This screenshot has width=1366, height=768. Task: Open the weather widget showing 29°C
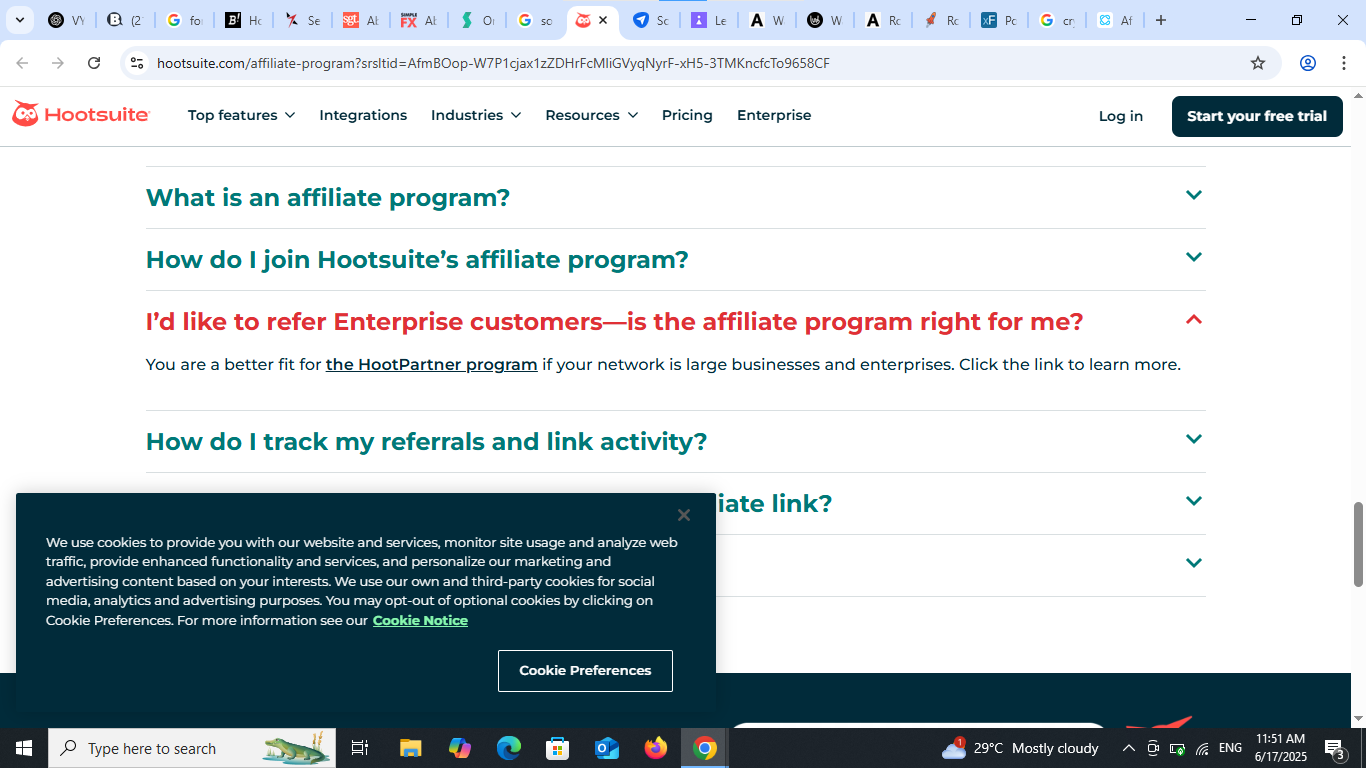1020,748
